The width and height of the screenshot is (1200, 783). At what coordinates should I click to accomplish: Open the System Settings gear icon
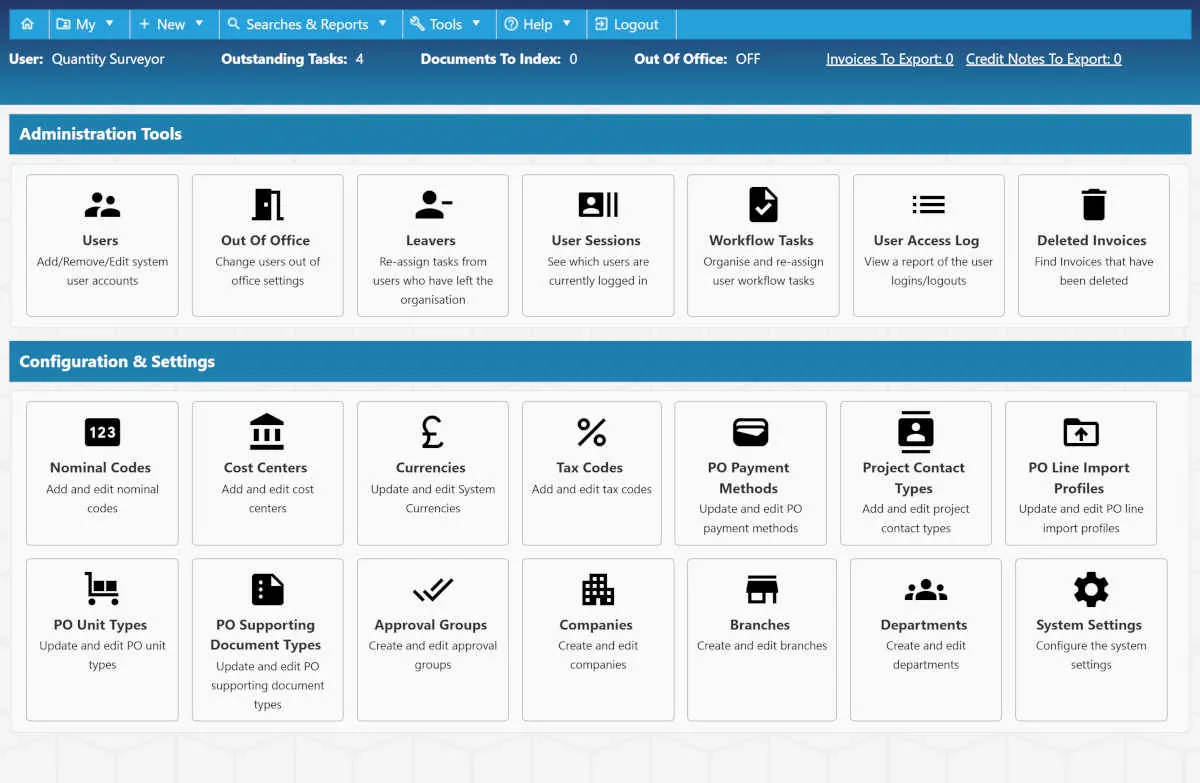coord(1091,589)
